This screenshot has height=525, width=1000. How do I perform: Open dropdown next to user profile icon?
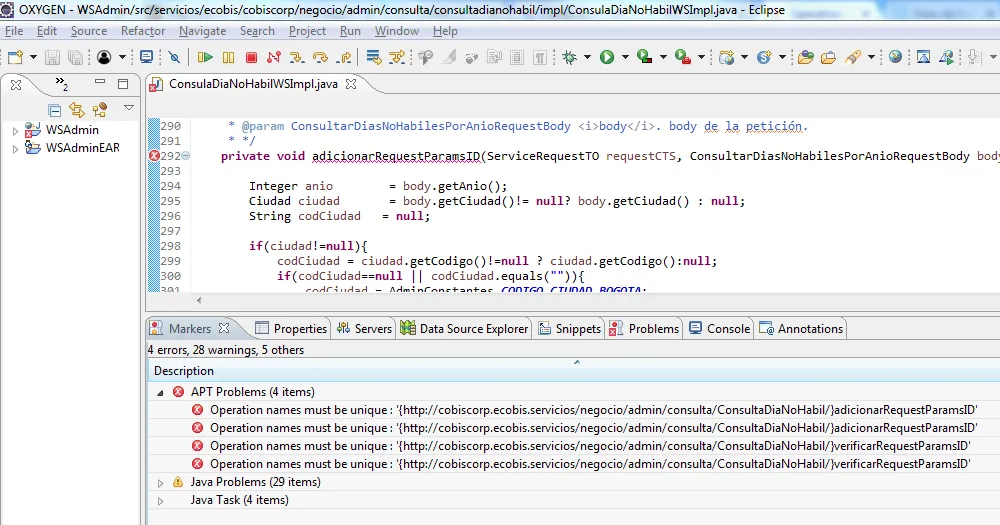[x=122, y=57]
